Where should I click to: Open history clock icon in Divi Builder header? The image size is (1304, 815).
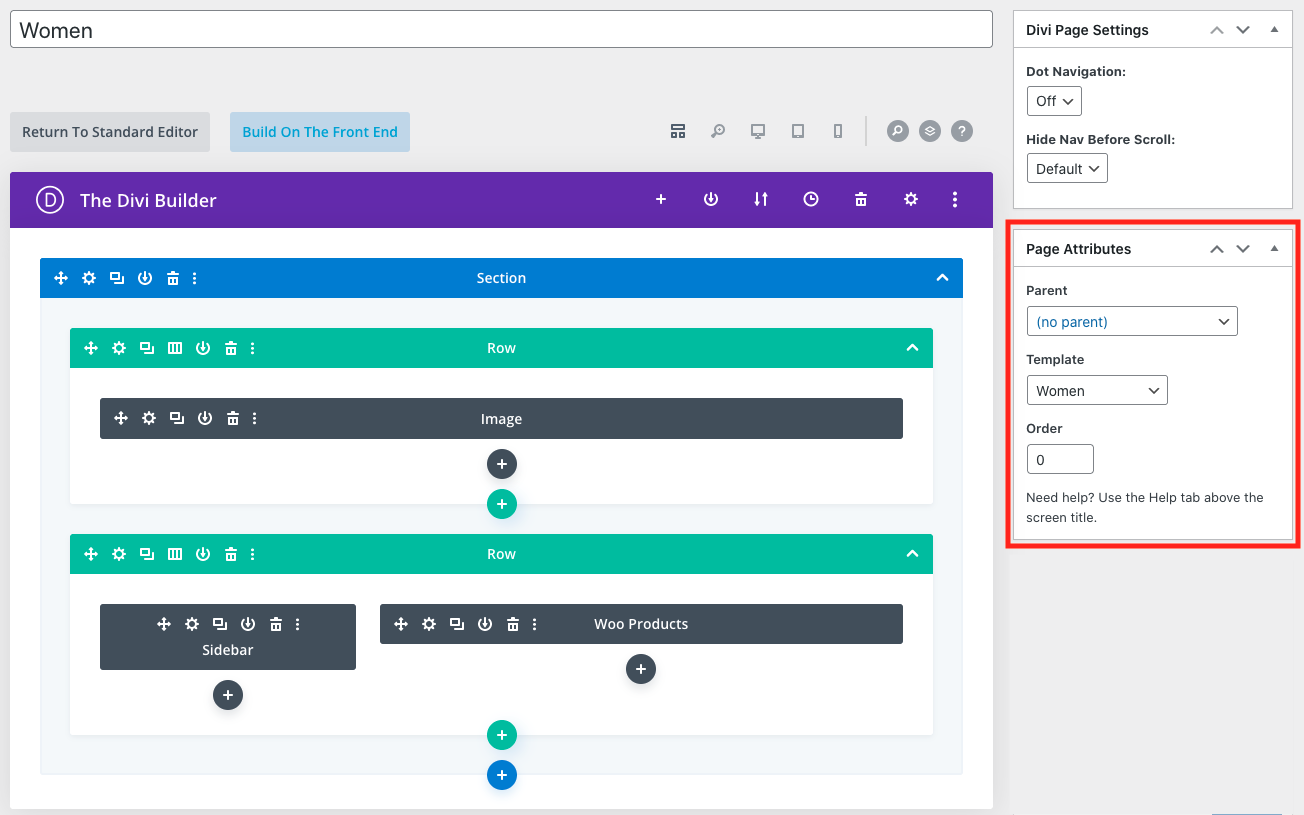coord(811,199)
